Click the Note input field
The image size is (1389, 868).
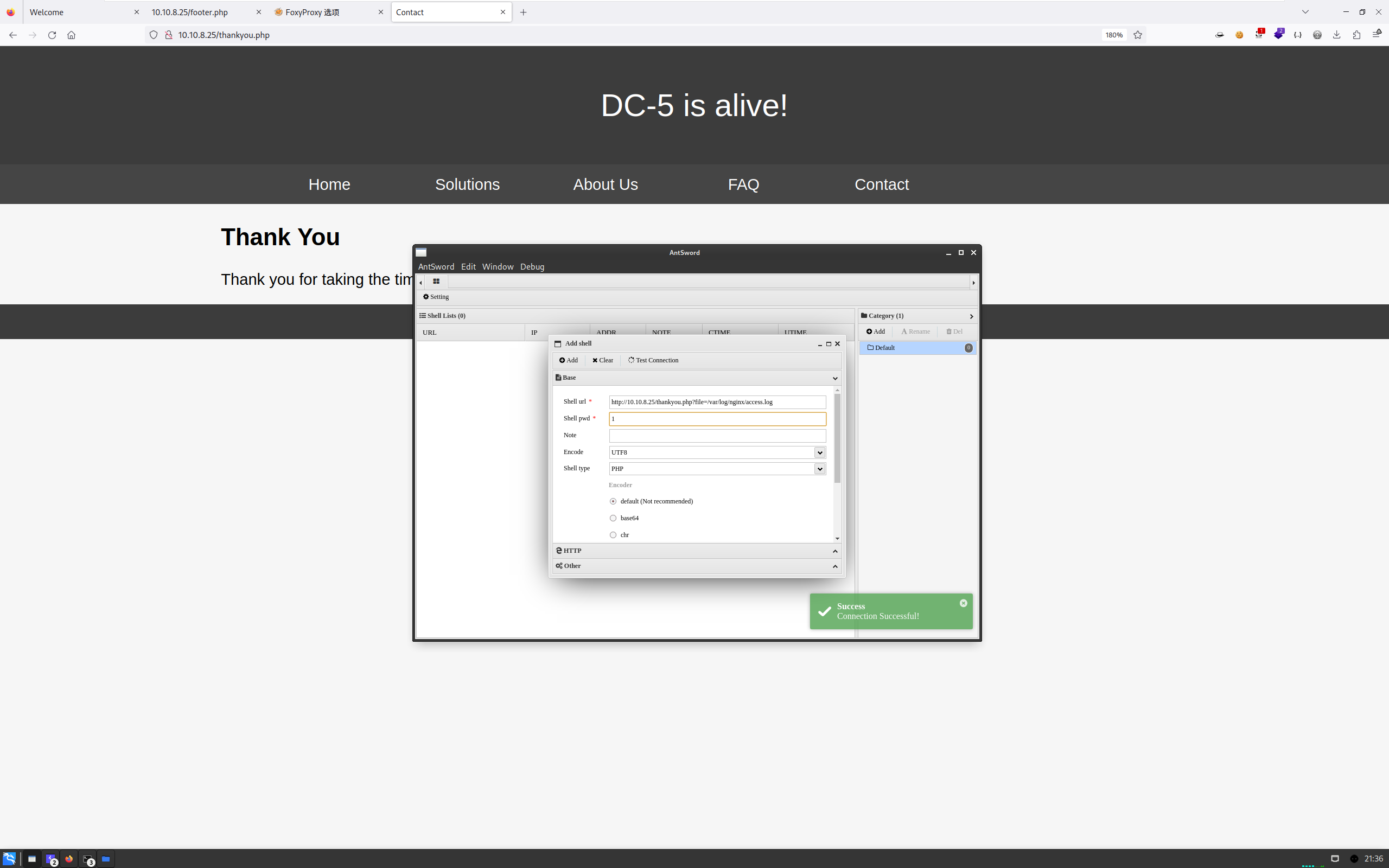click(x=717, y=436)
